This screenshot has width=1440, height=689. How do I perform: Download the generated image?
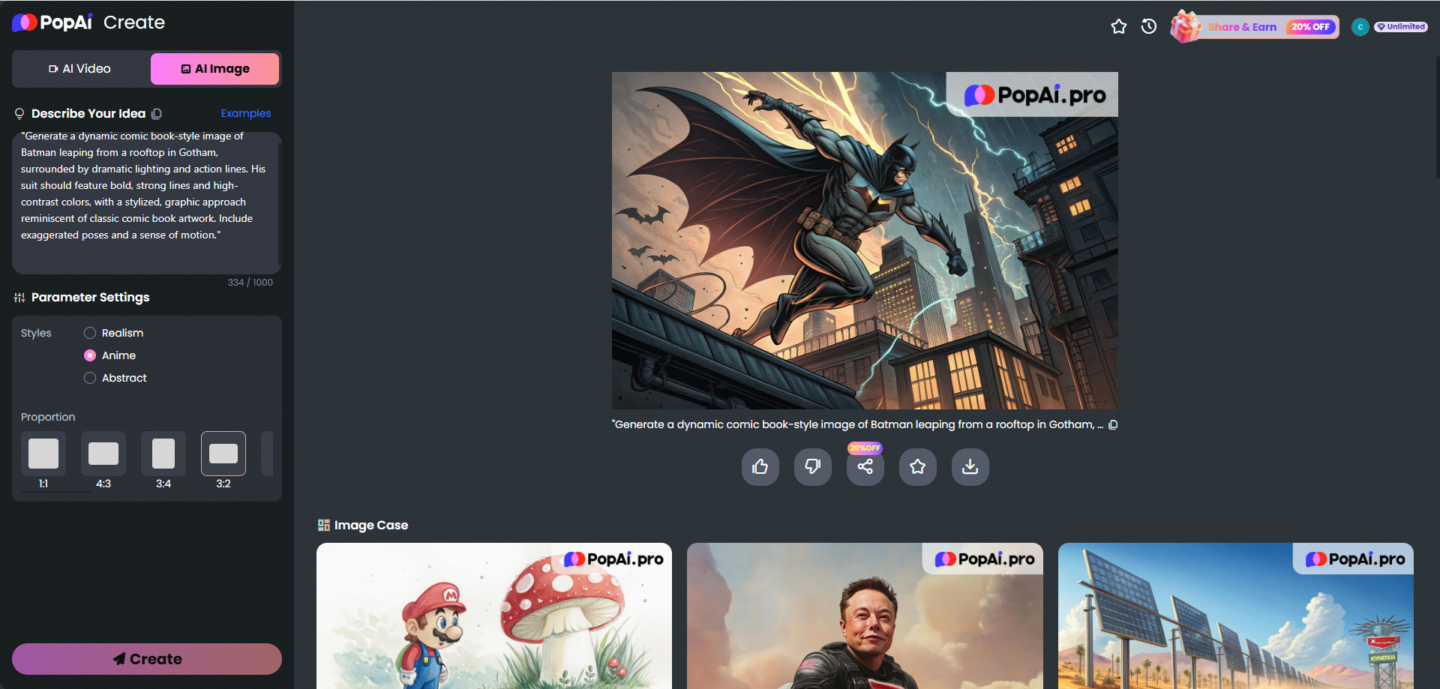click(x=970, y=466)
